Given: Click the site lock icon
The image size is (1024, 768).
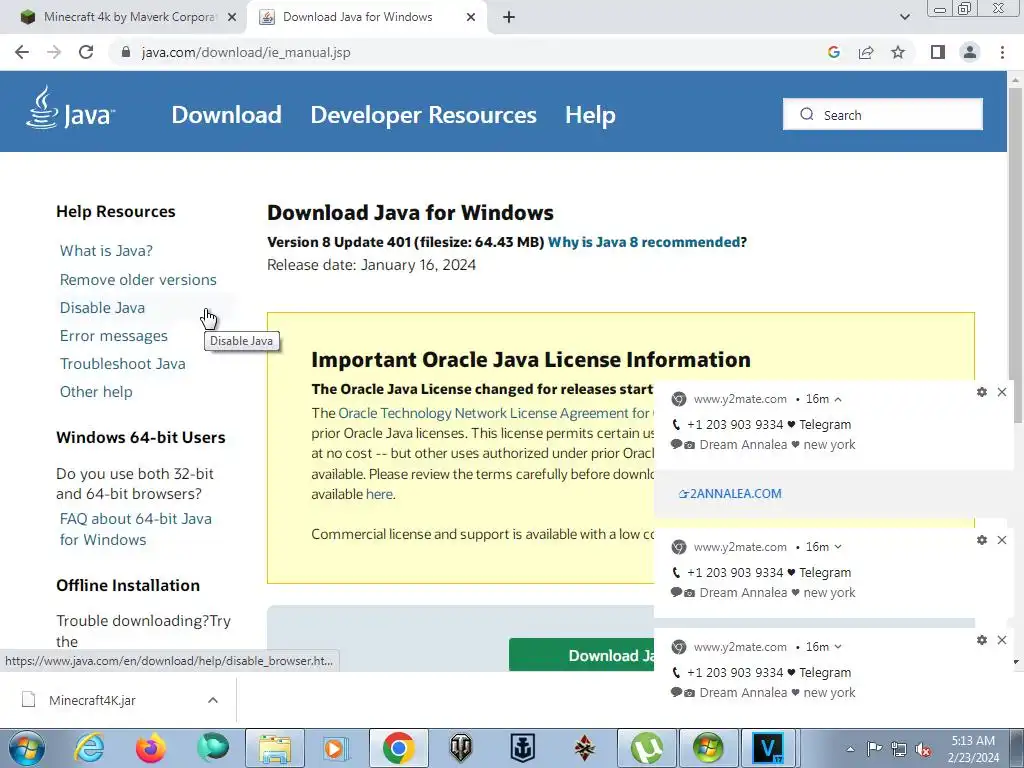Looking at the screenshot, I should (x=126, y=52).
